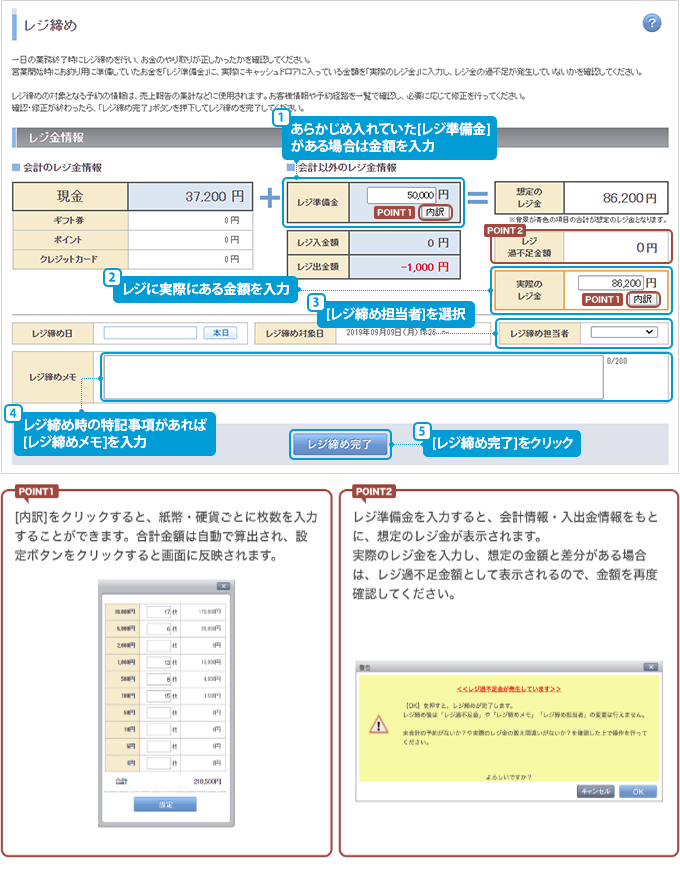This screenshot has width=680, height=870.
Task: Focus the レジ締め日 date field
Action: point(151,333)
